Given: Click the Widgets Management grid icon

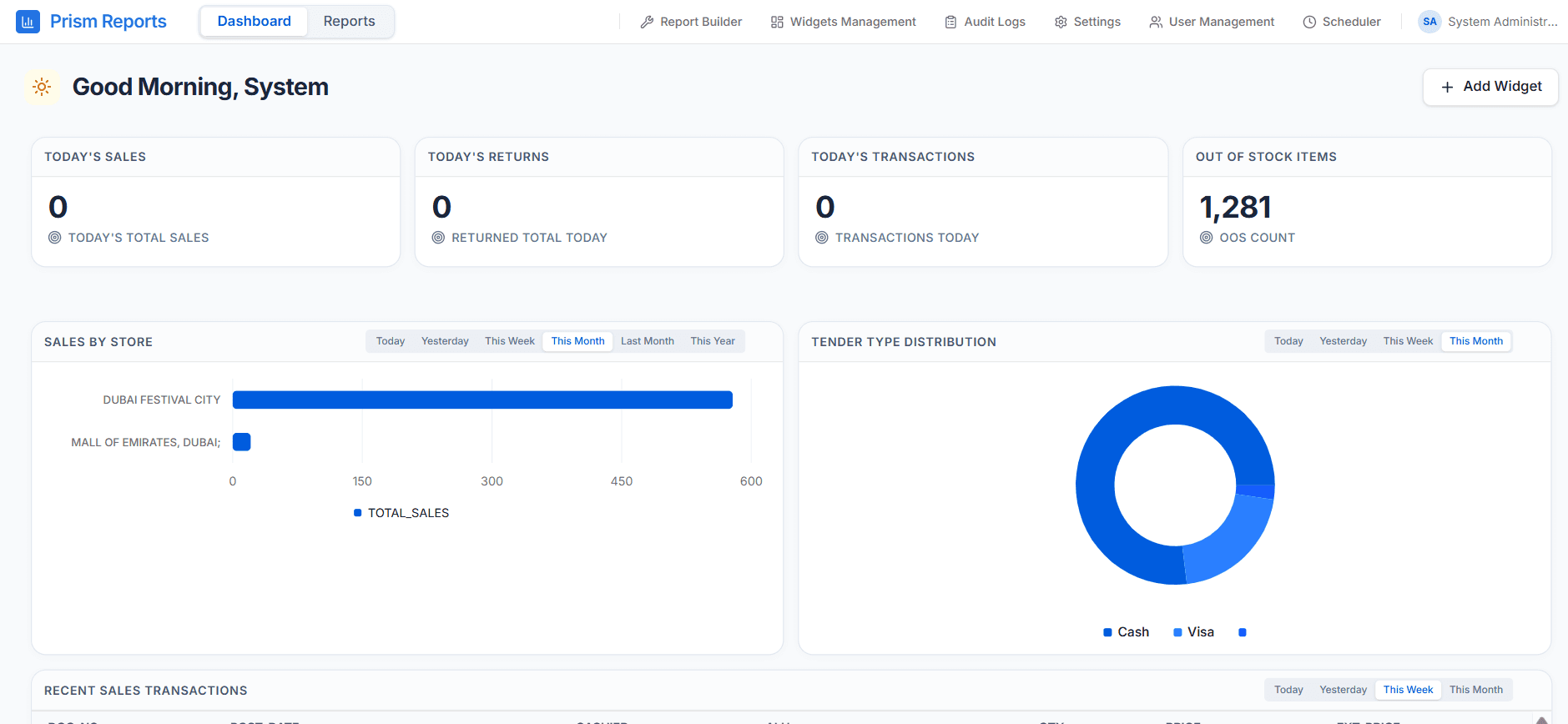Looking at the screenshot, I should point(777,23).
